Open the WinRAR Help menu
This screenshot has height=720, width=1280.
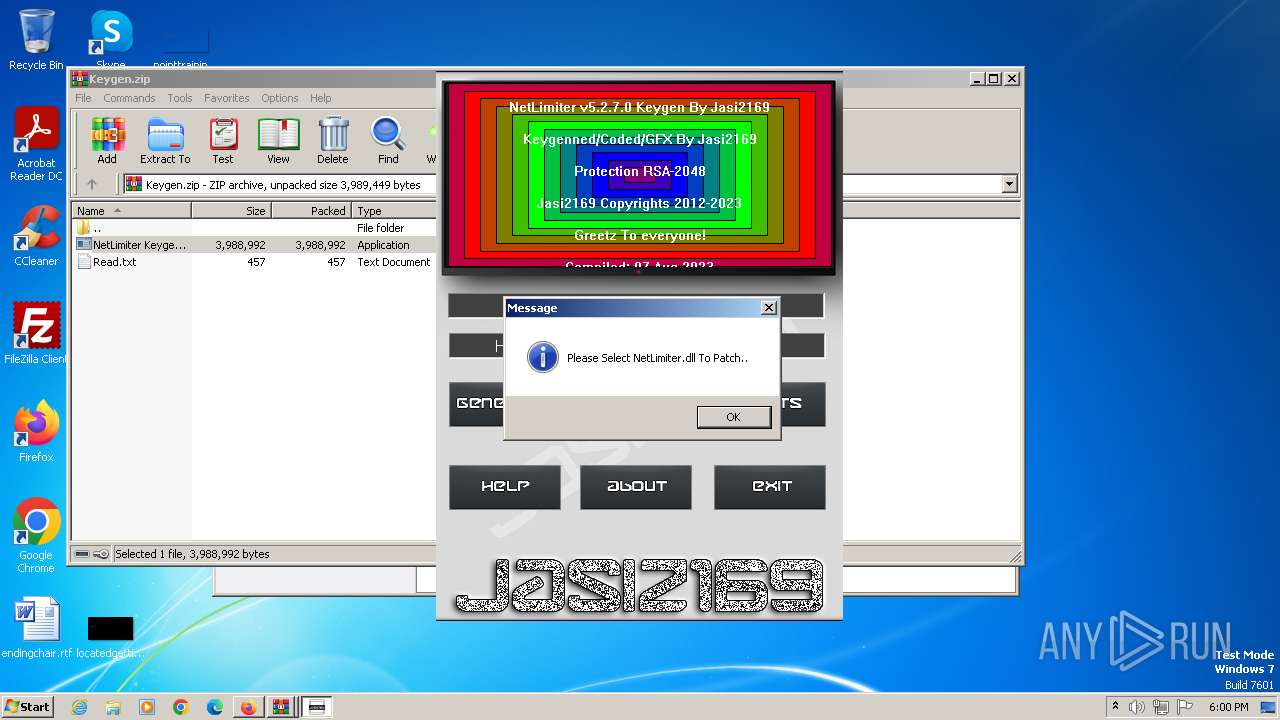click(320, 98)
